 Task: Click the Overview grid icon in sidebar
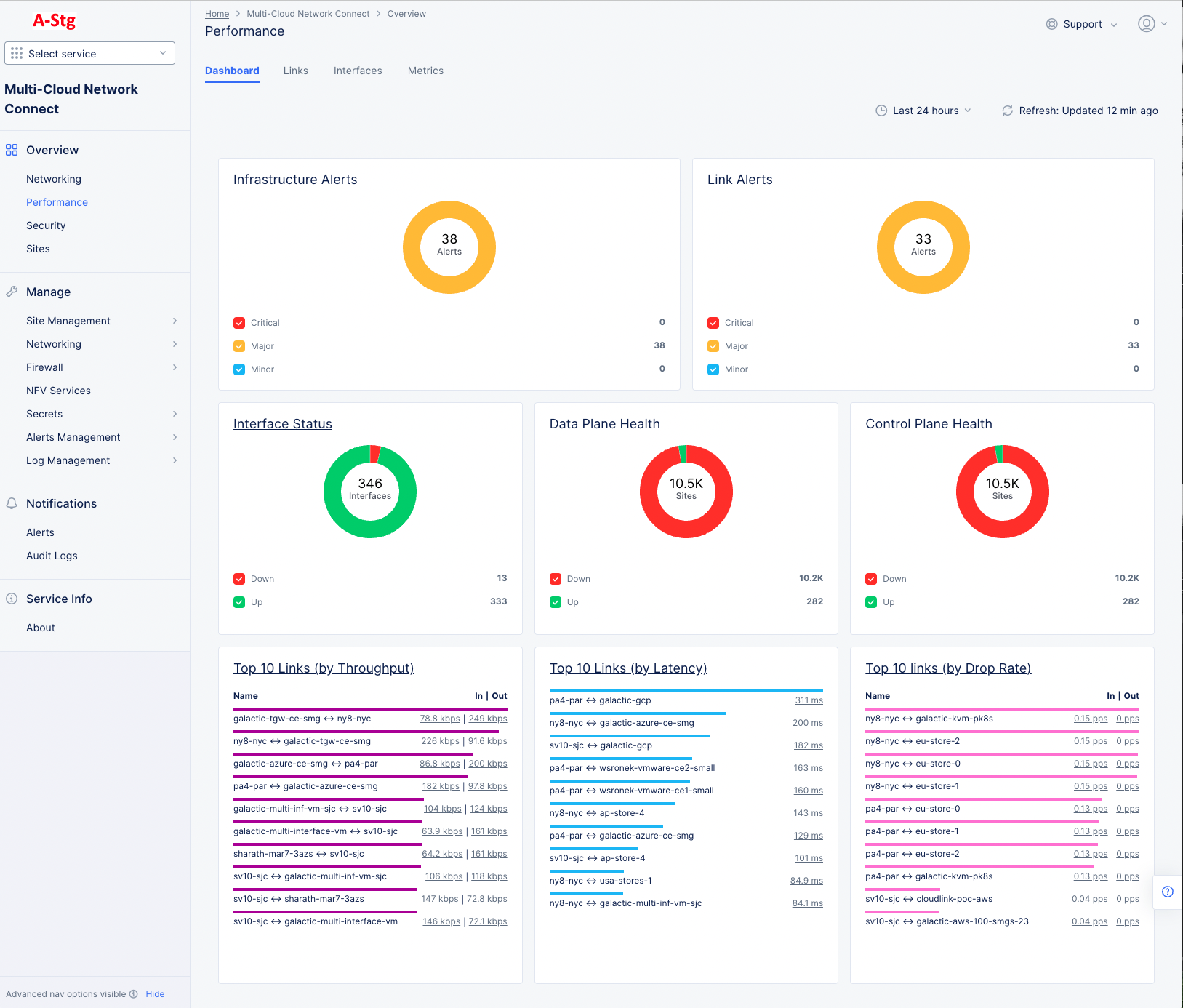coord(12,150)
